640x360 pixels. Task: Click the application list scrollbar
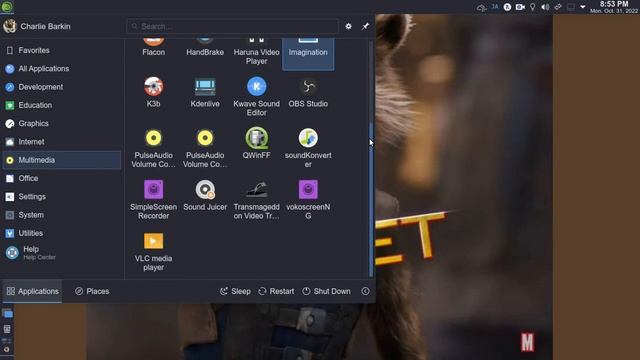371,200
